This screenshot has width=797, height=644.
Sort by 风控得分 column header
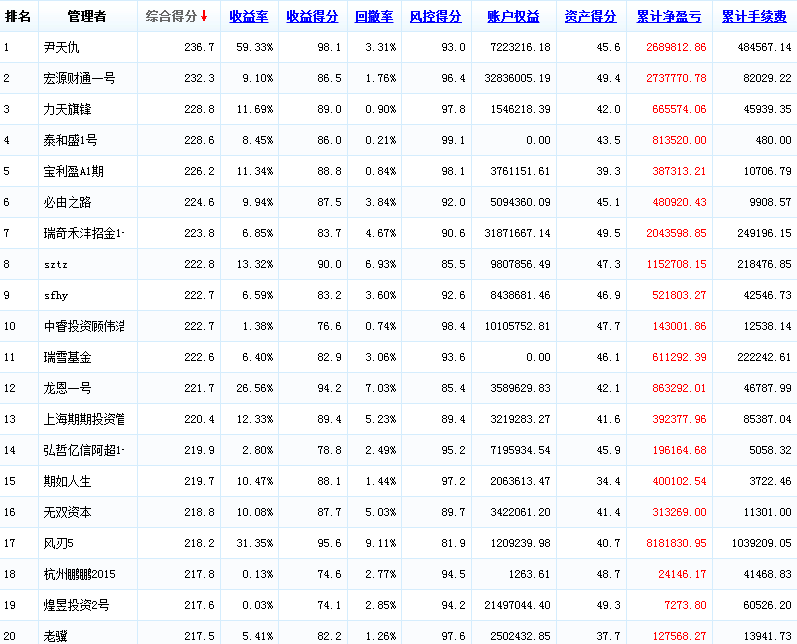tap(436, 17)
